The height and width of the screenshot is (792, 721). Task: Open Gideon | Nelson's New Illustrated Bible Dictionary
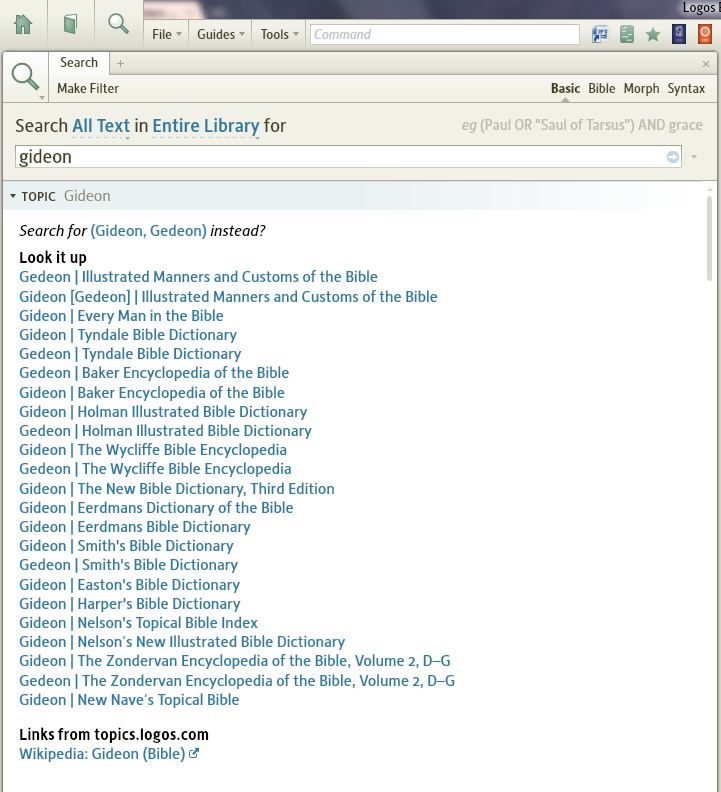click(x=182, y=641)
